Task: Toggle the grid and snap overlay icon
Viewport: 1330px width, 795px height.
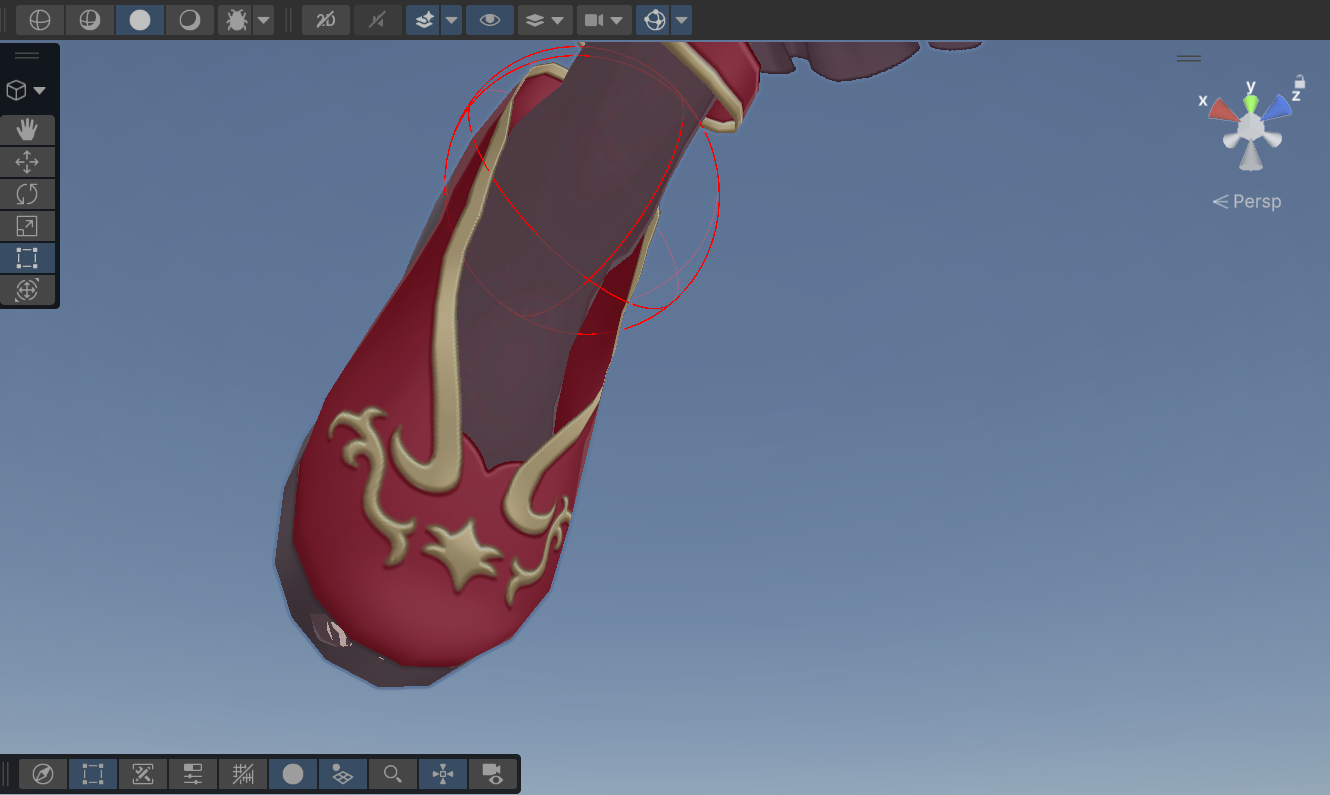Action: click(243, 774)
